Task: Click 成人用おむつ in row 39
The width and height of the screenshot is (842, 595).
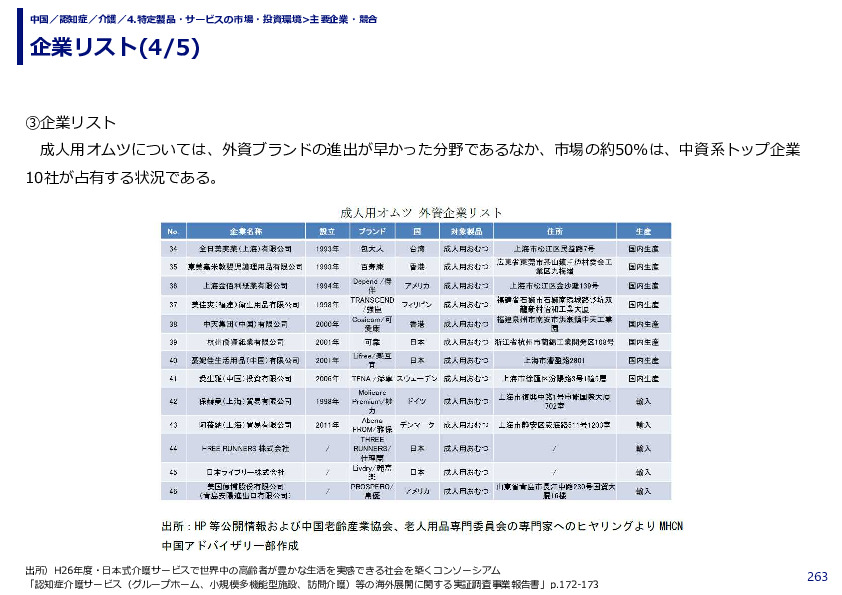Action: tap(466, 342)
